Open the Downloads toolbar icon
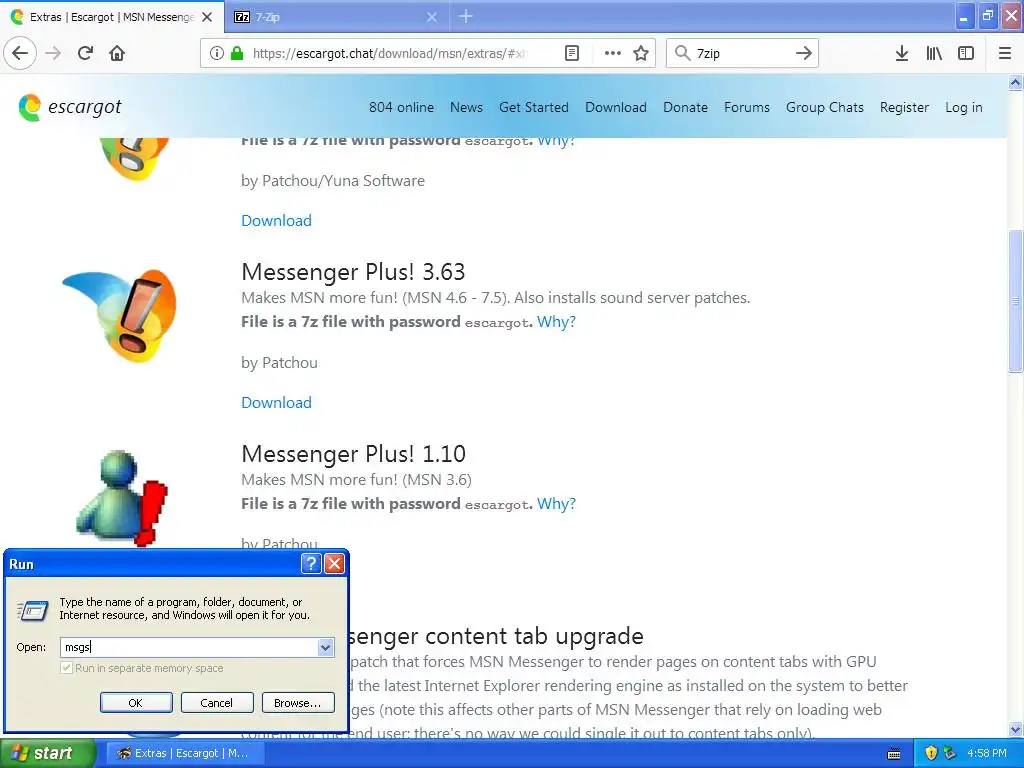 click(x=902, y=53)
